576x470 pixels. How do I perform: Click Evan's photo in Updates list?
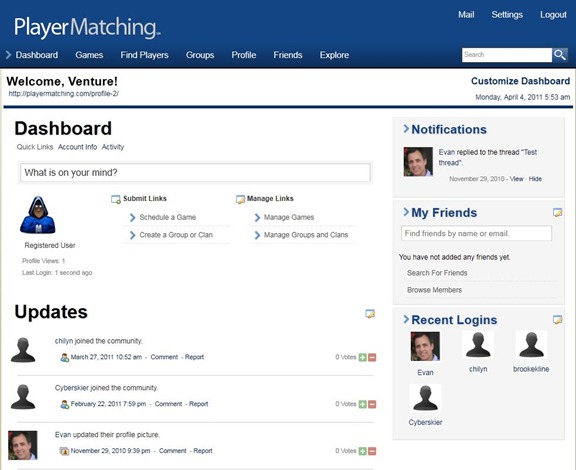(x=23, y=445)
